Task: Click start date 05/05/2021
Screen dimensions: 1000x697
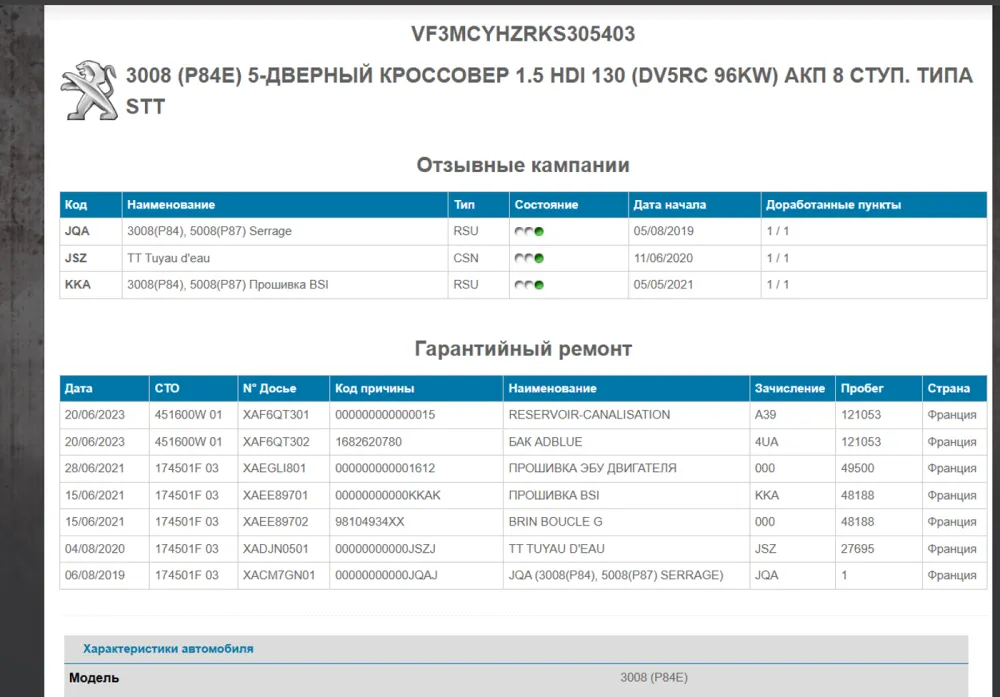Action: pyautogui.click(x=663, y=284)
